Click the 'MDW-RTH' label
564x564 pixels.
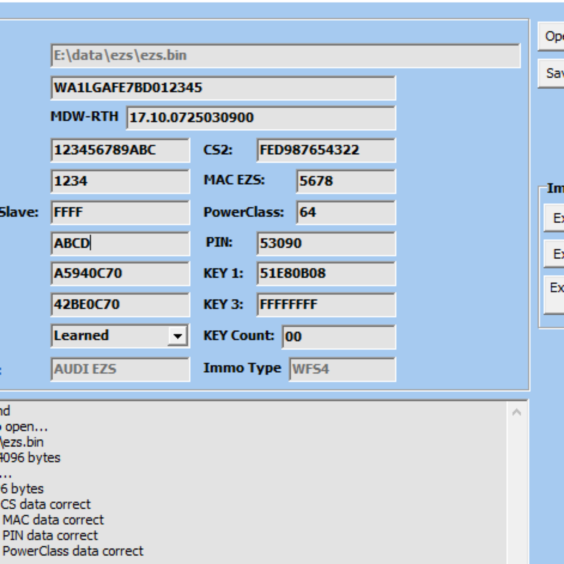pyautogui.click(x=85, y=117)
